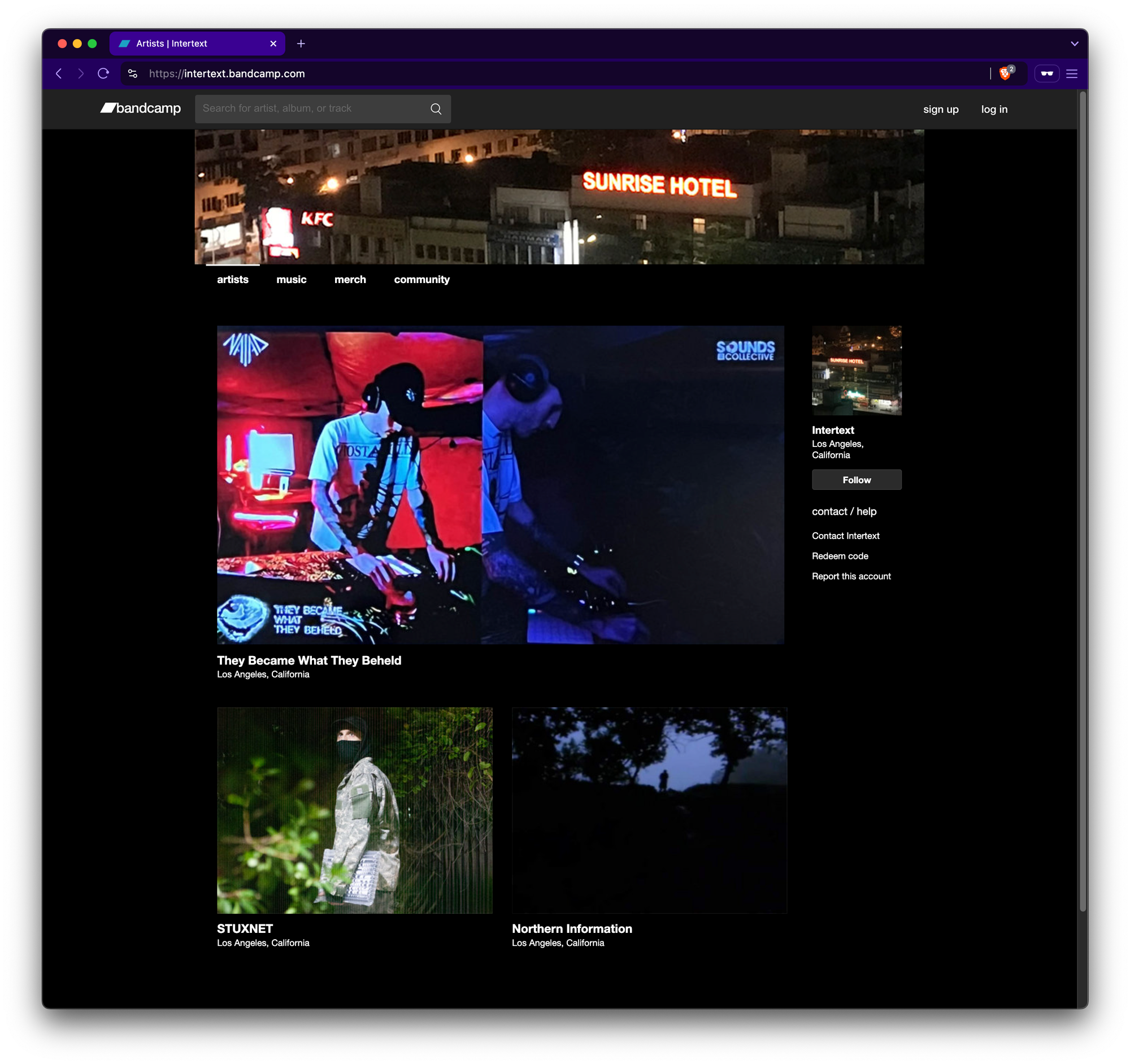Follow the Intertext label
Screen dimensions: 1130x1064
857,480
